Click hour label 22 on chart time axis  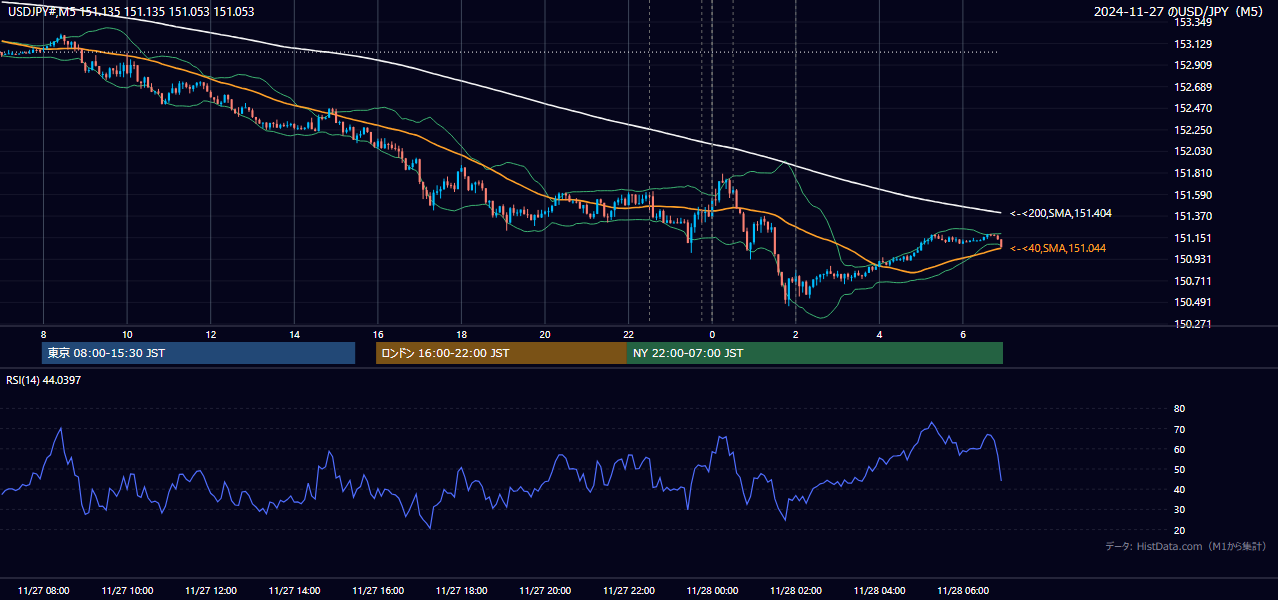tap(628, 334)
